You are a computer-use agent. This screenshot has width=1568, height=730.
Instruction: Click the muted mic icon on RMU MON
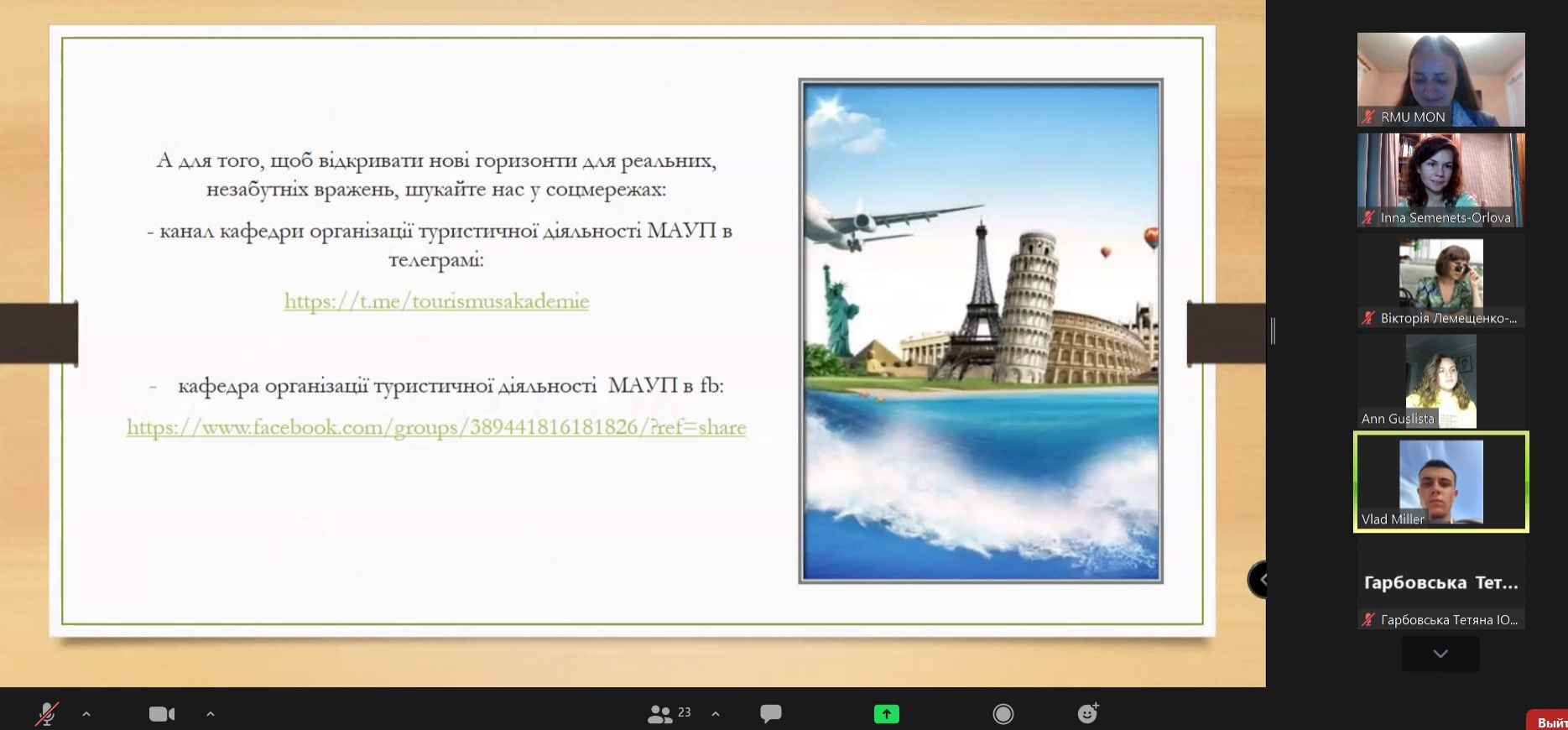pos(1368,117)
